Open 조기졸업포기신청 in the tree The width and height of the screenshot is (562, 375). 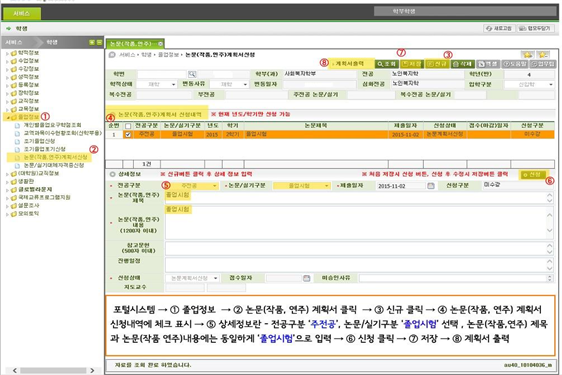click(45, 149)
